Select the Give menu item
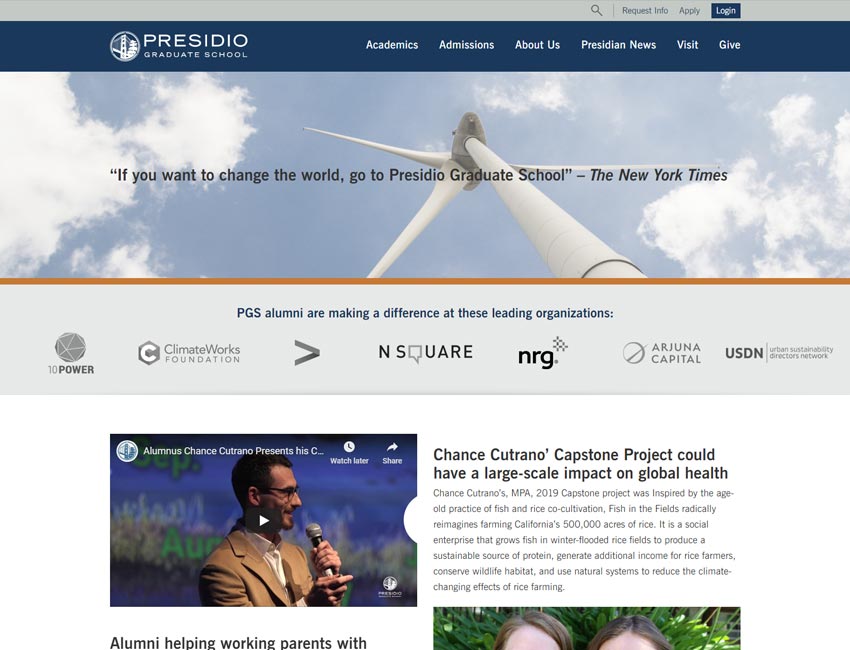This screenshot has width=850, height=650. click(730, 45)
